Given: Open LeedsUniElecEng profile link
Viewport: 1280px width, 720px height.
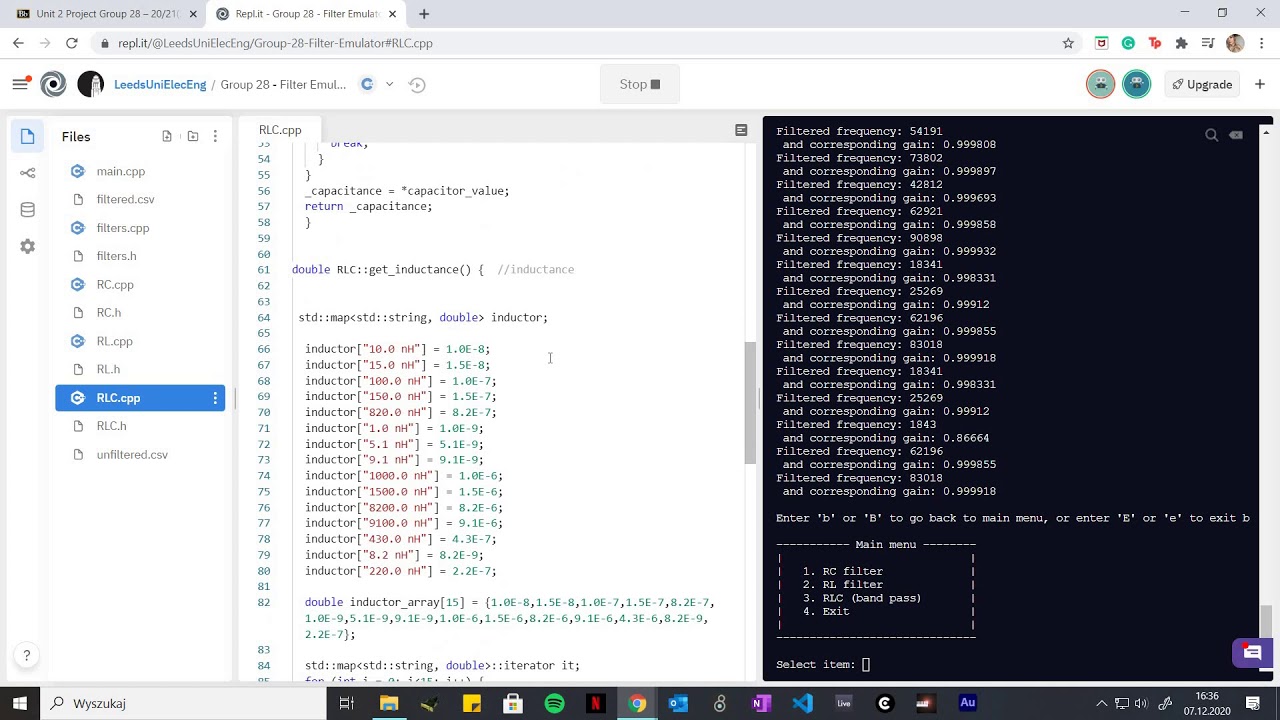Looking at the screenshot, I should click(x=160, y=84).
